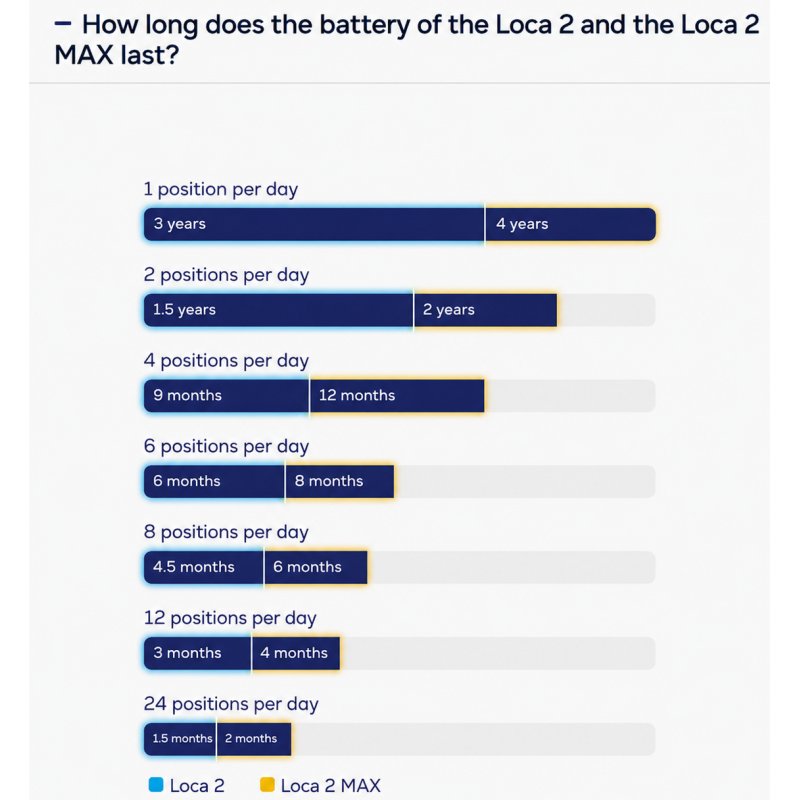The image size is (800, 800).
Task: Click the 1.5 years bar segment
Action: tap(279, 310)
